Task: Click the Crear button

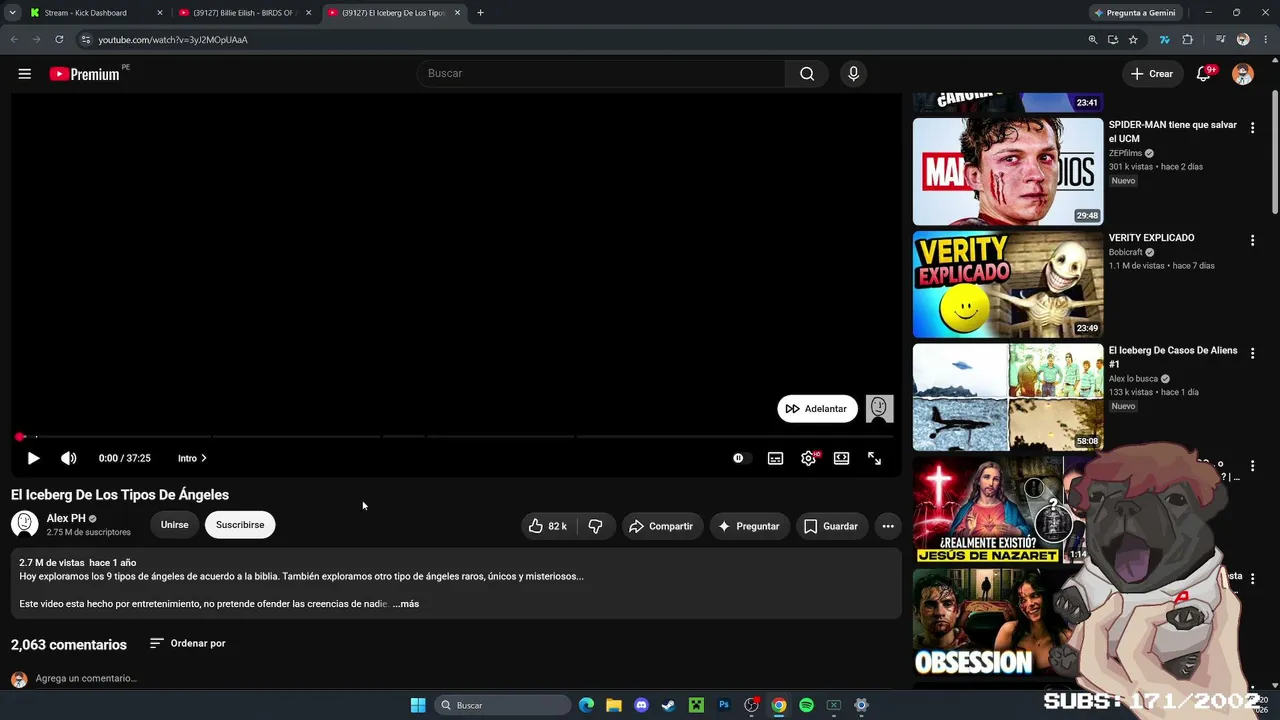Action: click(1152, 74)
